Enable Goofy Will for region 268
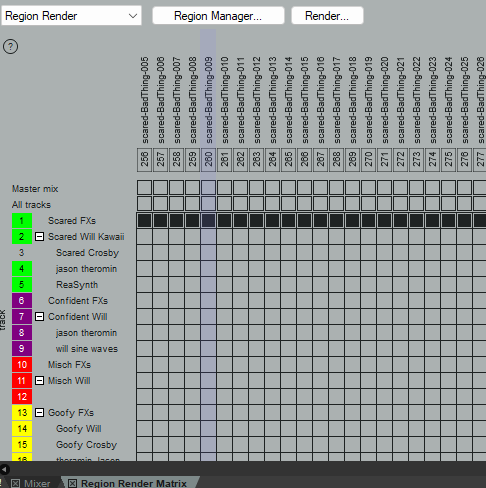 (336, 429)
